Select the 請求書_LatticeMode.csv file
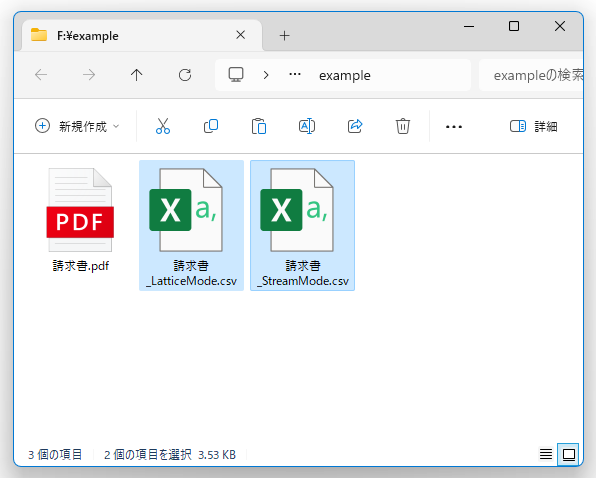 point(191,226)
